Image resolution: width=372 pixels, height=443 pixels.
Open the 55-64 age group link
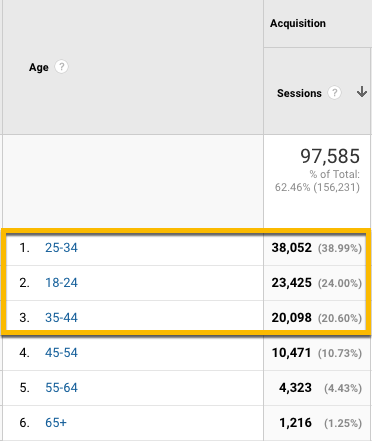click(61, 388)
